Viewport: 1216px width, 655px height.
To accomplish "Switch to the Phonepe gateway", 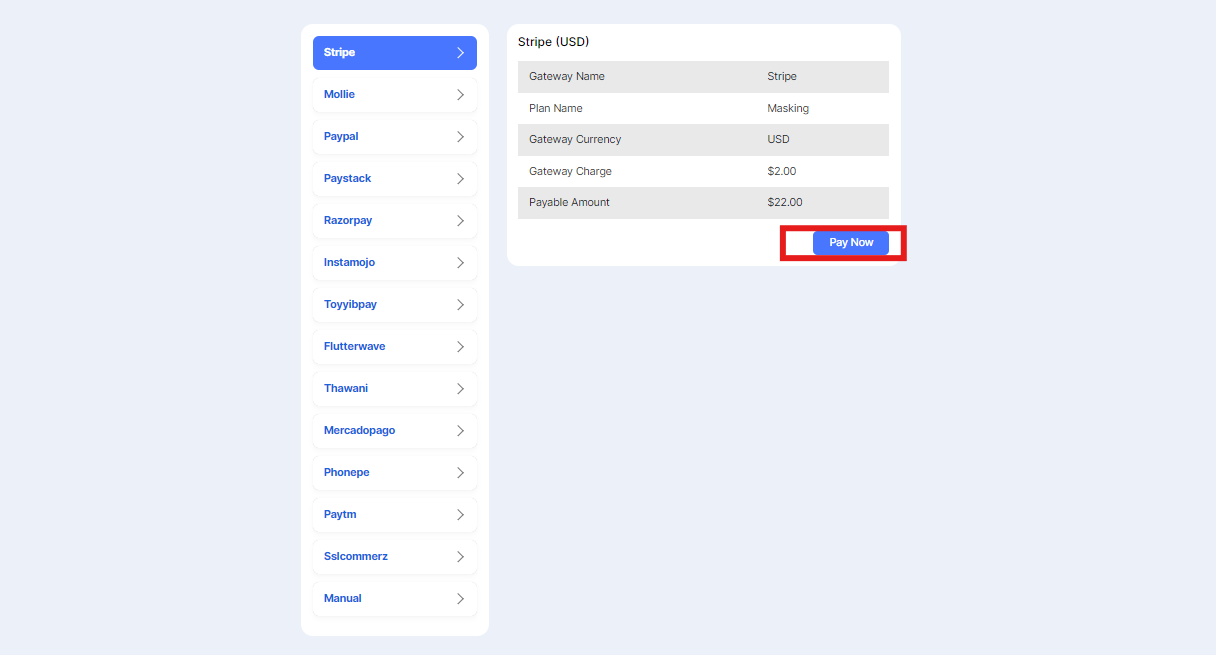I will click(x=395, y=473).
